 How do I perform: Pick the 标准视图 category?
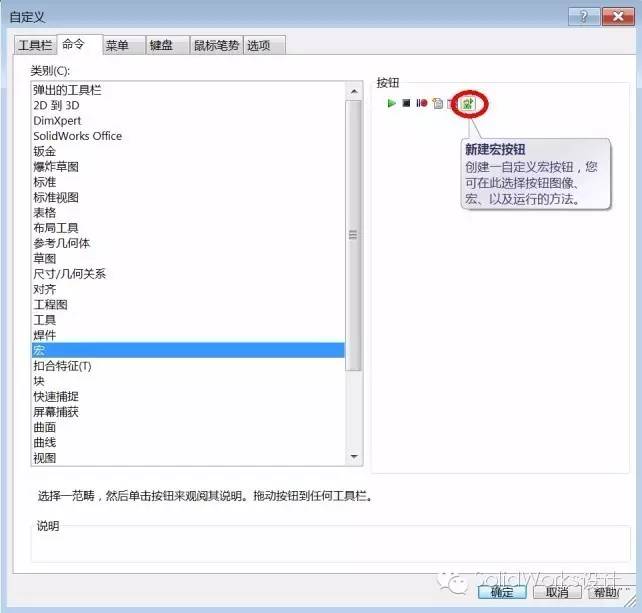point(188,197)
